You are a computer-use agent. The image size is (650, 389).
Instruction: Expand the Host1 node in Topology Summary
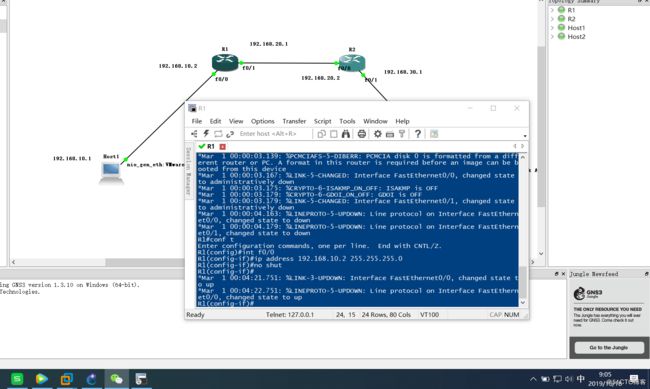pyautogui.click(x=552, y=28)
